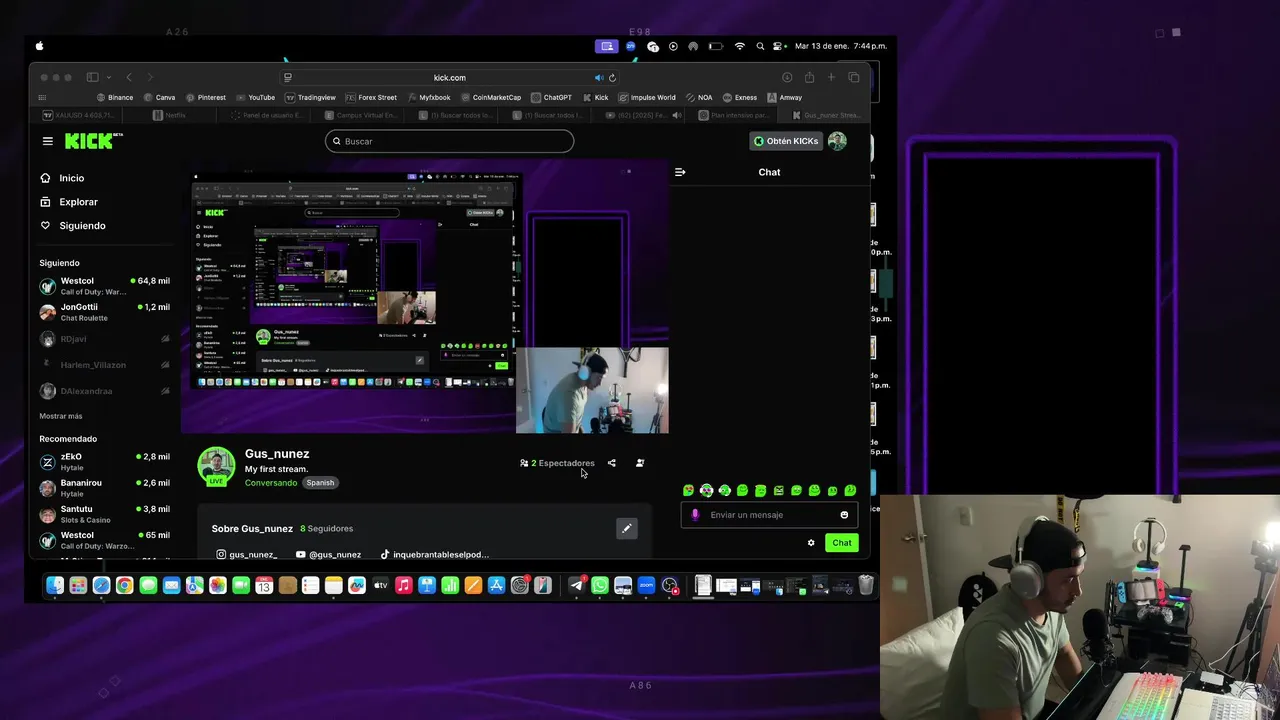Open WhatsApp from the Dock
The width and height of the screenshot is (1280, 720).
(600, 586)
